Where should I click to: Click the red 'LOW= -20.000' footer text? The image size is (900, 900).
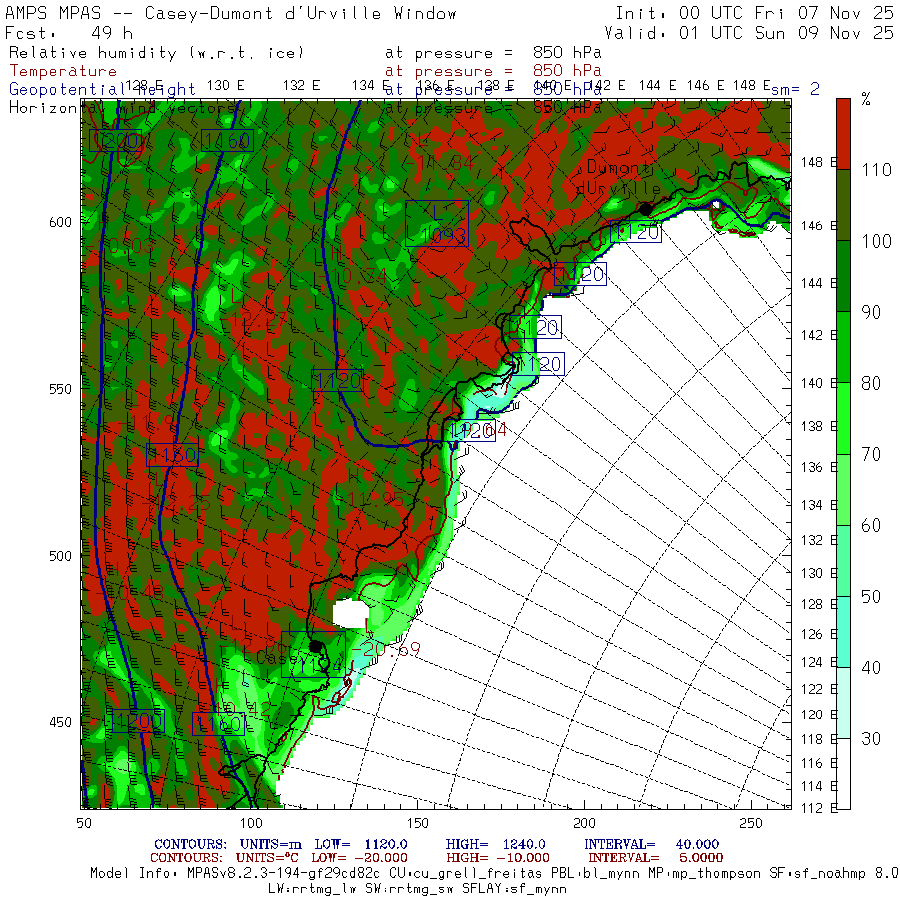[x=359, y=858]
